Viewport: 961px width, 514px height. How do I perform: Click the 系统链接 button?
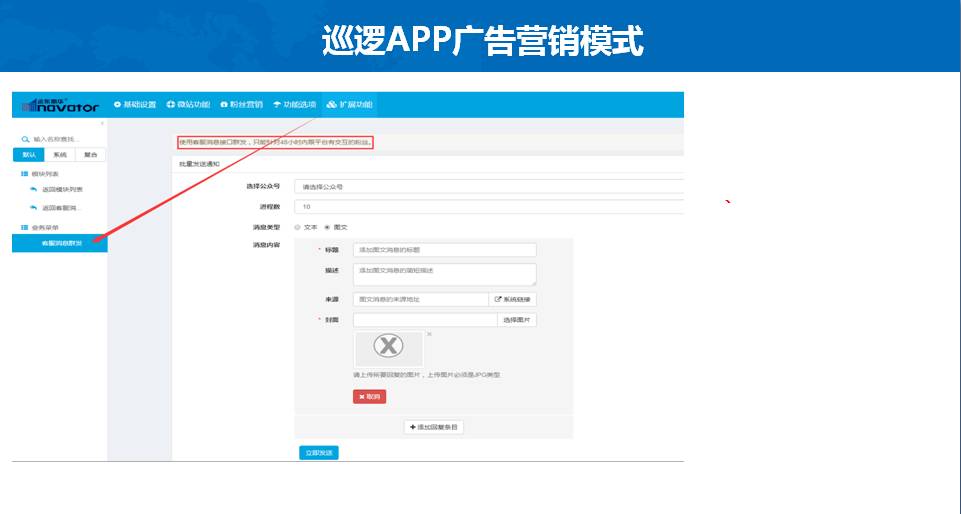(513, 299)
